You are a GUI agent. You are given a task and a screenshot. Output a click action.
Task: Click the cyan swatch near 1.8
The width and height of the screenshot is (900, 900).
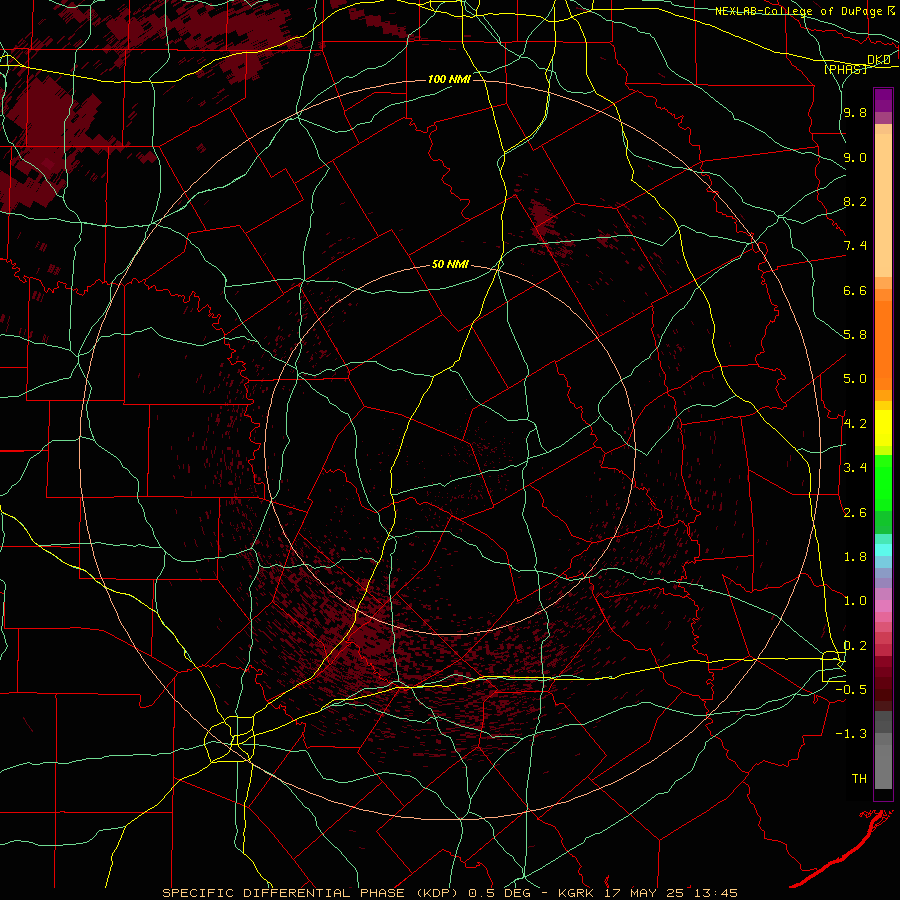click(x=883, y=550)
